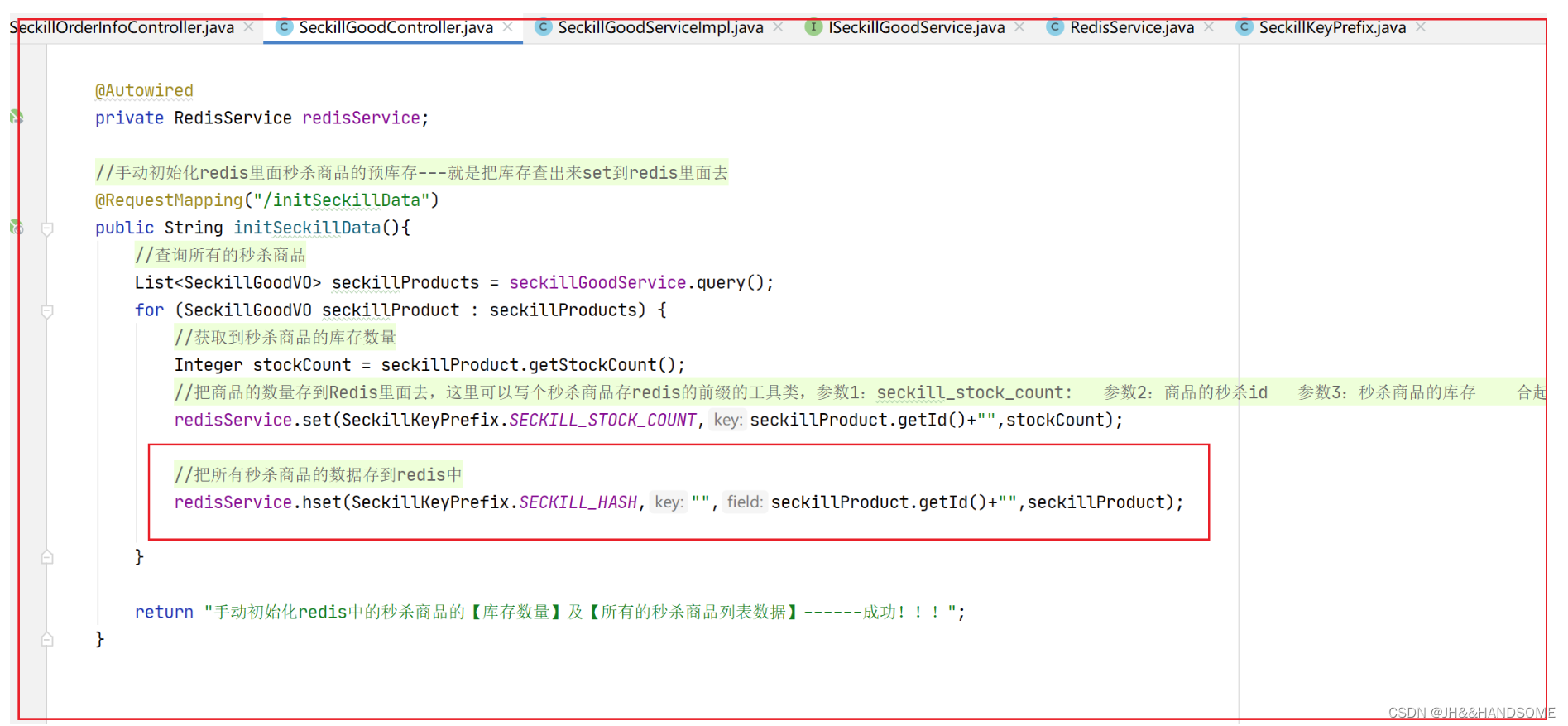
Task: Click the SECKILL_STOCK_COUNT constant
Action: (602, 420)
